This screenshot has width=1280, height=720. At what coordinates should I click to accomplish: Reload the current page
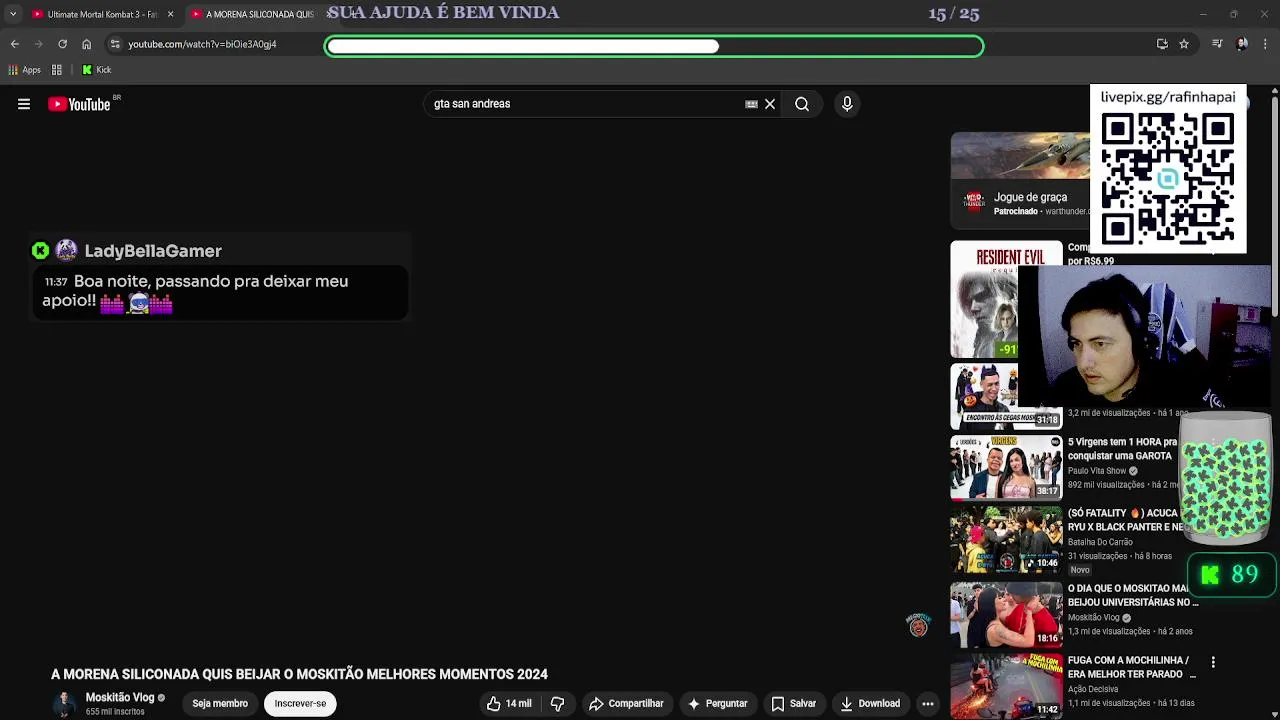coord(62,44)
